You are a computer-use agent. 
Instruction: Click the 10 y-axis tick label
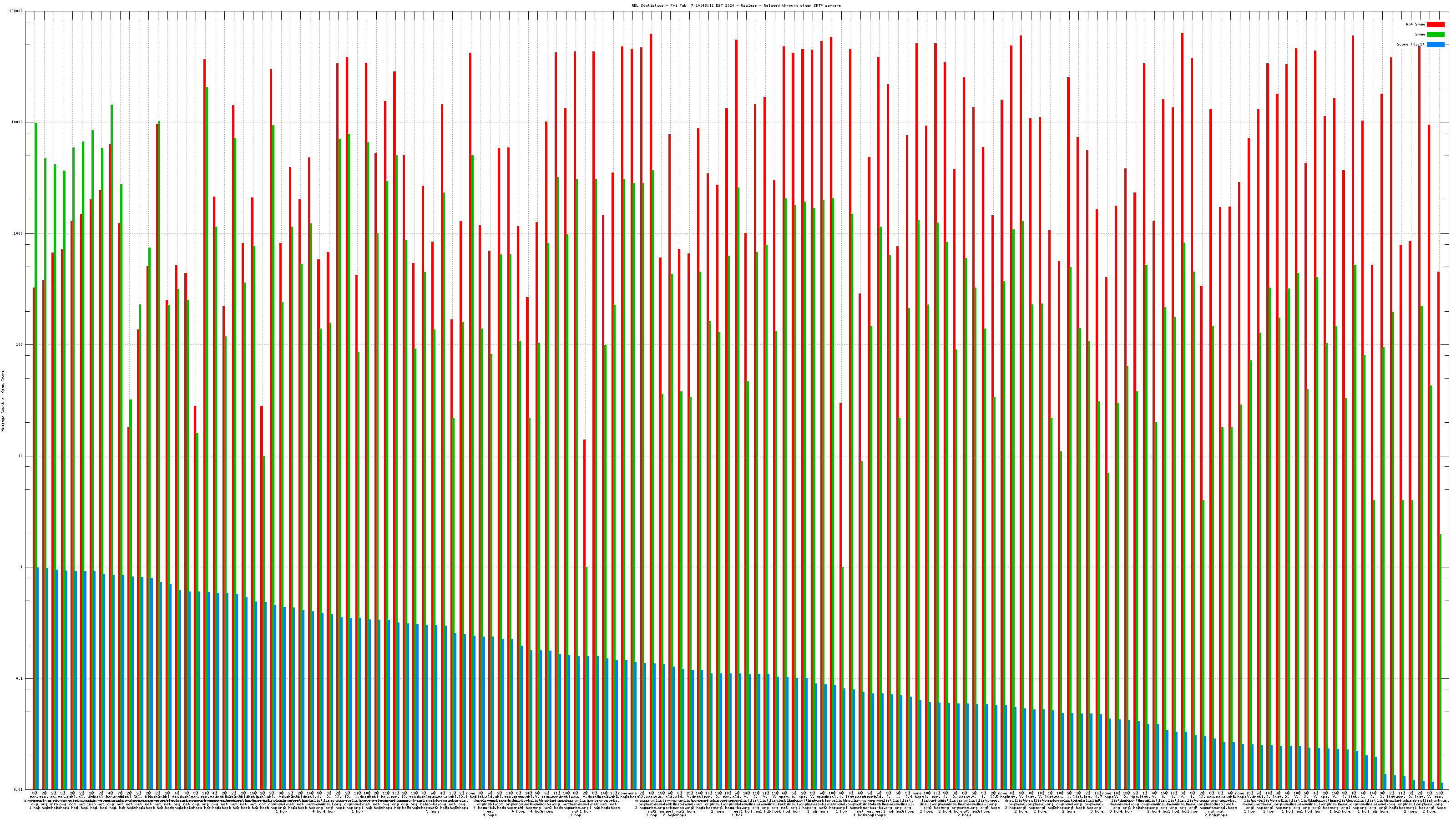pos(21,456)
